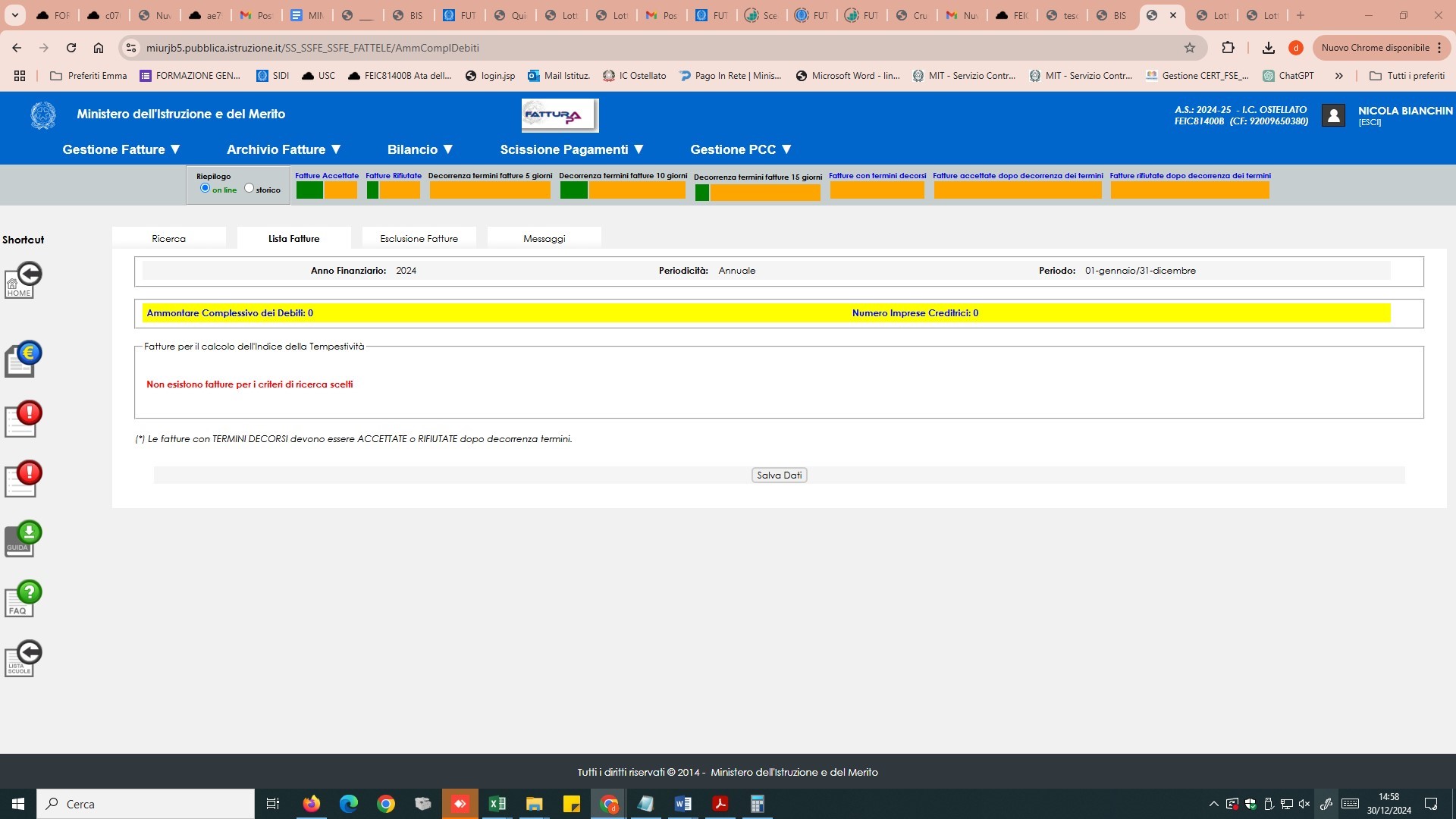Open the GUIDA download shortcut icon
This screenshot has height=819, width=1456.
pos(23,539)
